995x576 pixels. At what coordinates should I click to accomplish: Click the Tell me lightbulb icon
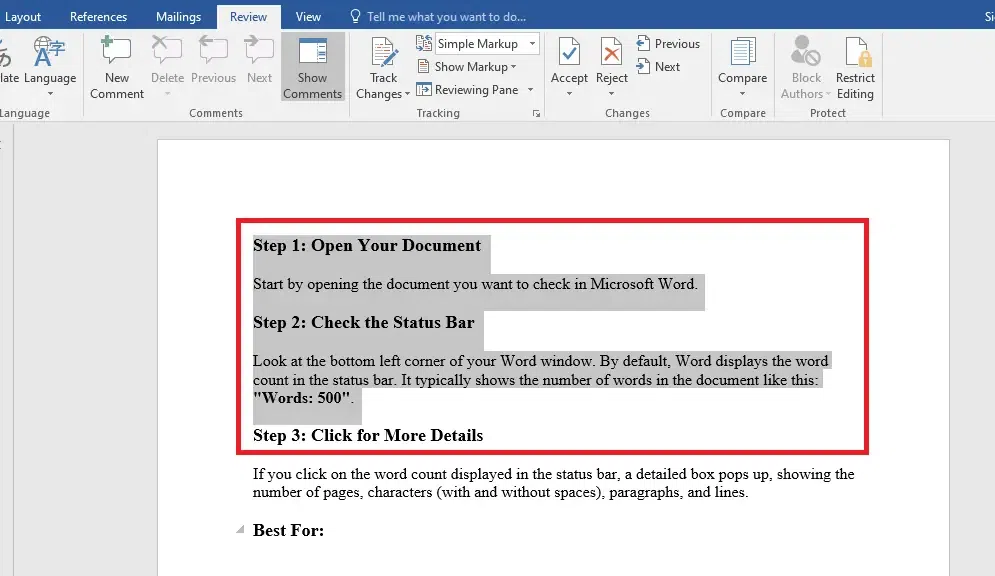click(355, 16)
